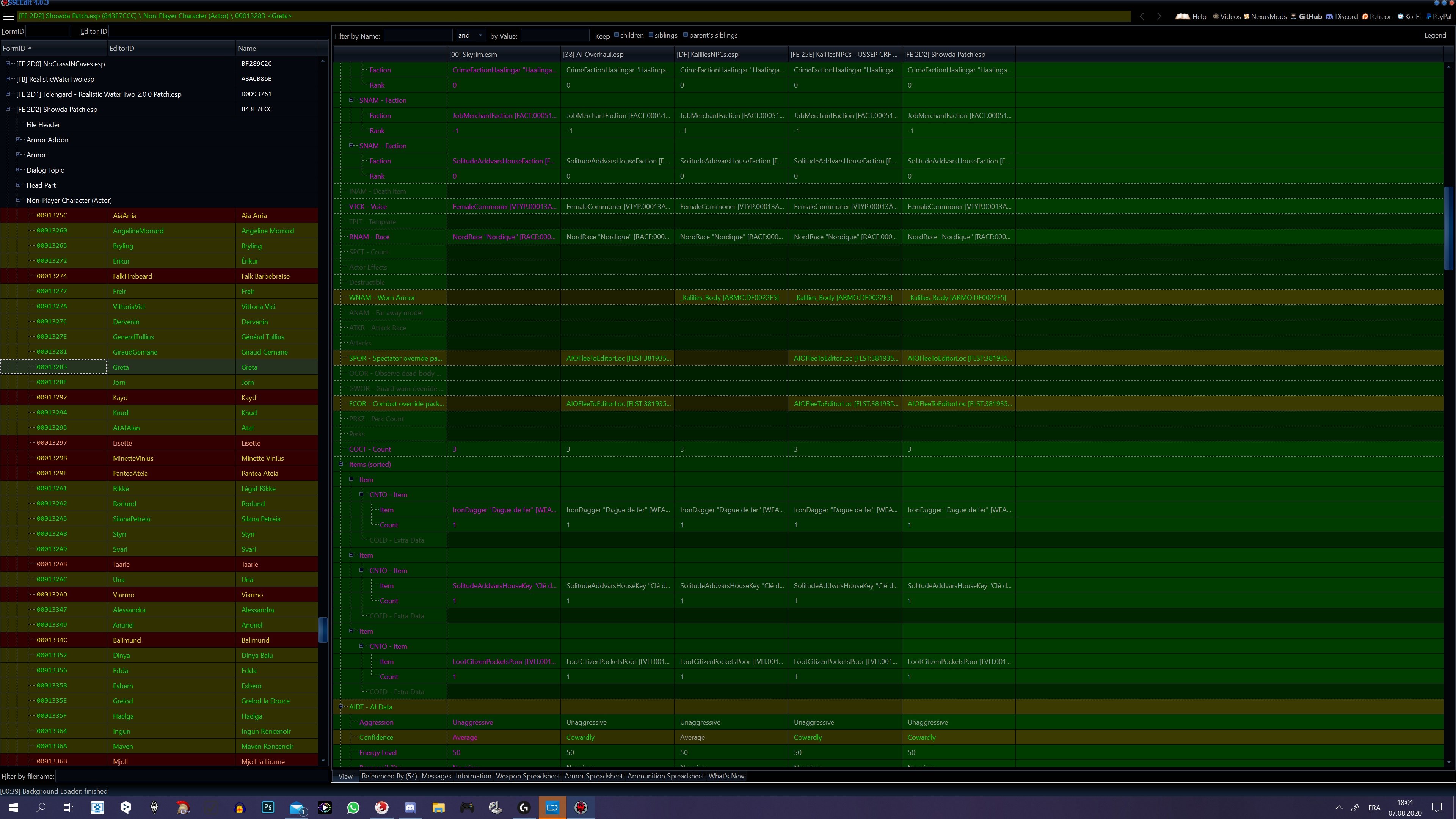The height and width of the screenshot is (819, 1456).
Task: Open the Discord link icon
Action: coord(1329,16)
